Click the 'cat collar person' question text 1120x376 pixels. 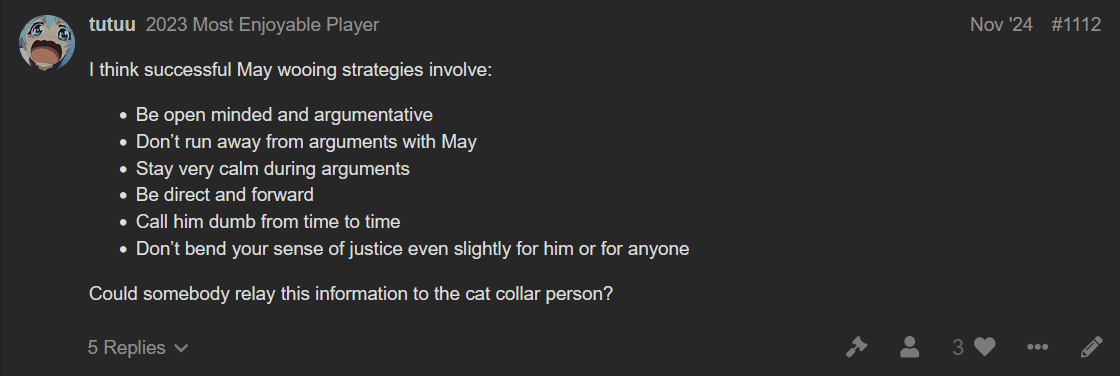351,295
